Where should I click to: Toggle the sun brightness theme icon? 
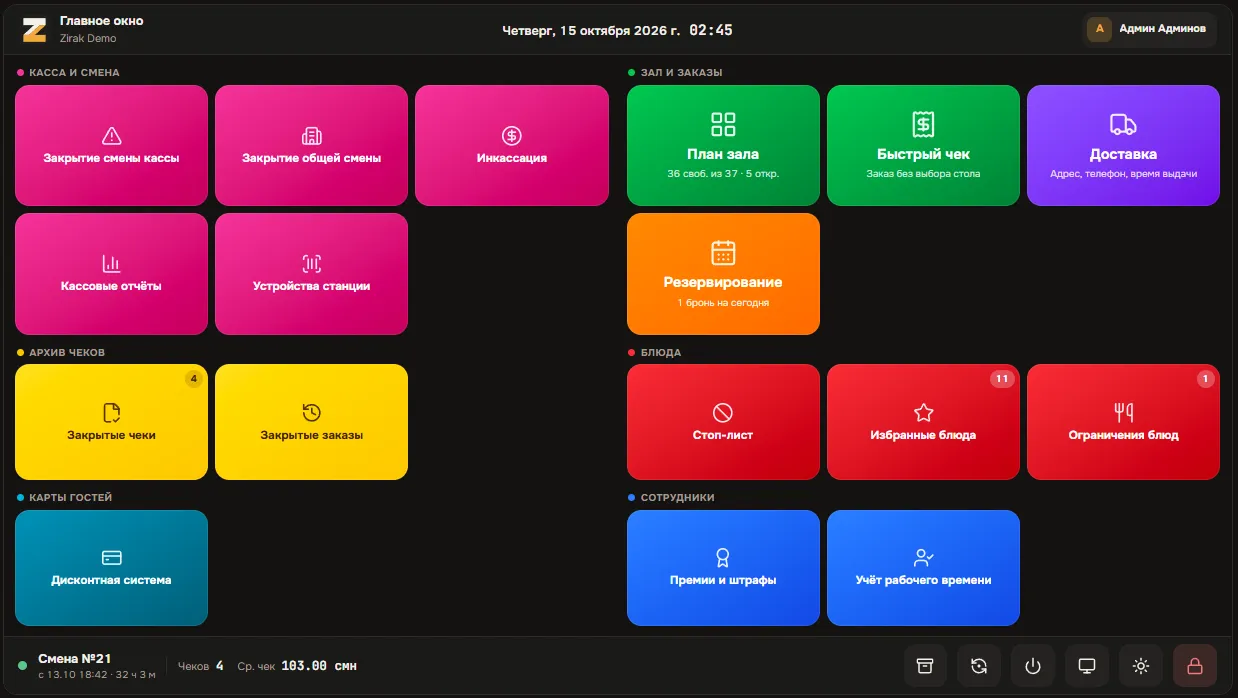pyautogui.click(x=1141, y=666)
